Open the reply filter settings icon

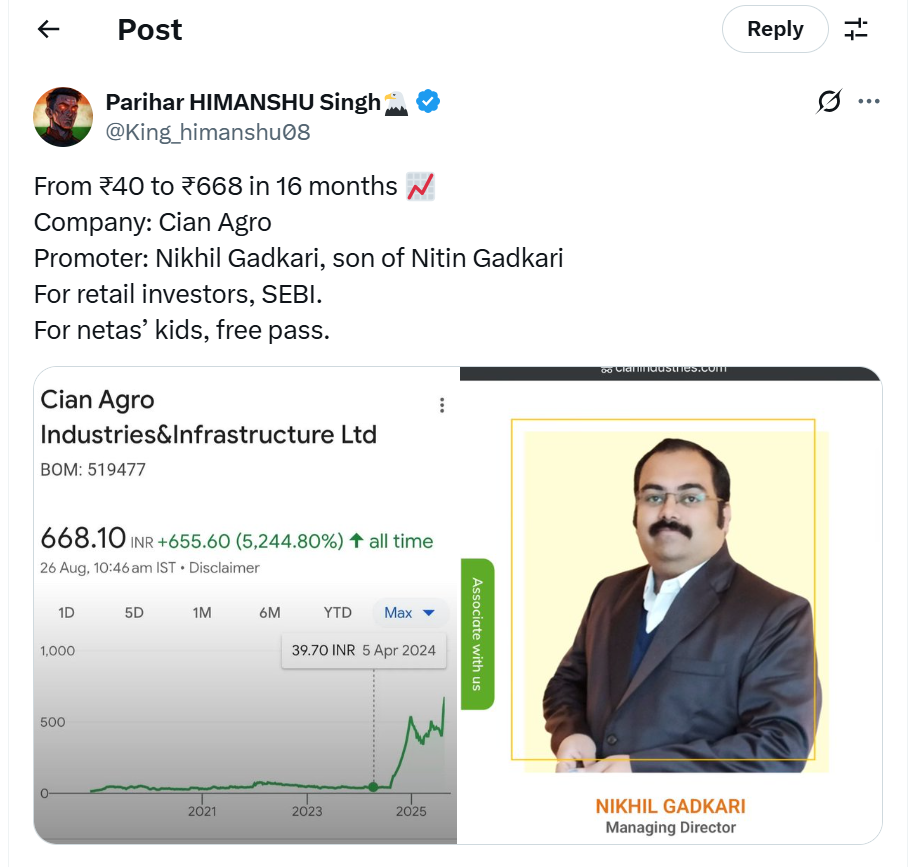click(856, 29)
